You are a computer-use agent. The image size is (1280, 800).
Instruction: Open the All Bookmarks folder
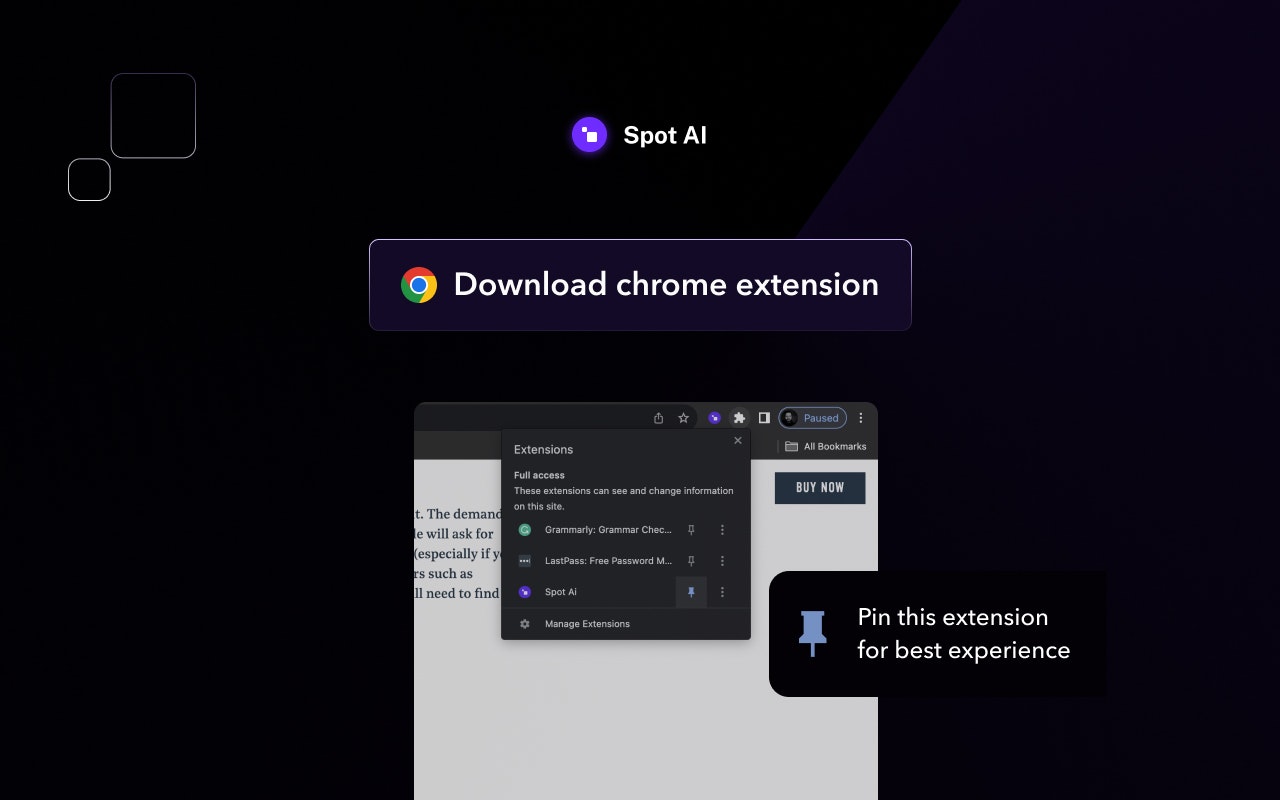tap(826, 446)
